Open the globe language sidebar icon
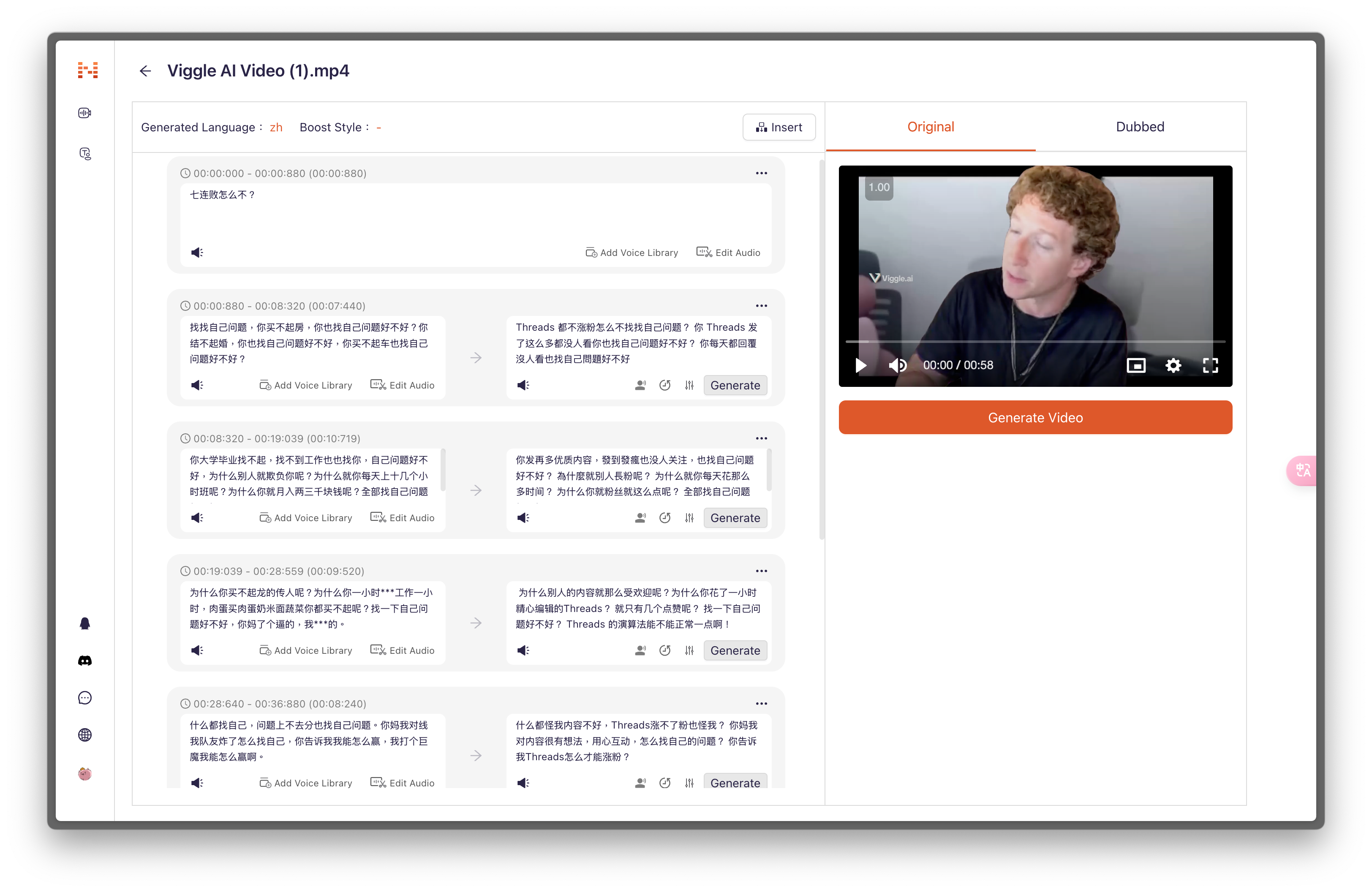This screenshot has height=892, width=1372. tap(85, 735)
